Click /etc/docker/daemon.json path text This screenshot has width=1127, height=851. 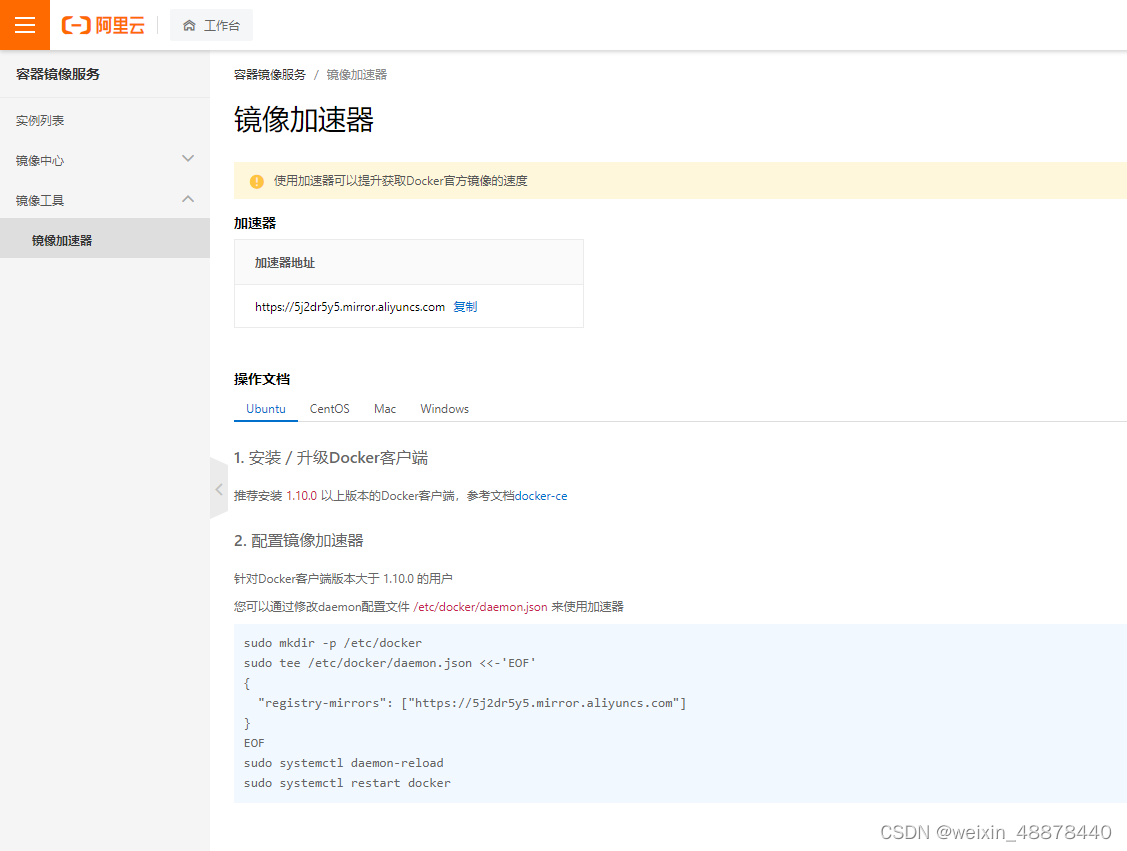point(480,607)
